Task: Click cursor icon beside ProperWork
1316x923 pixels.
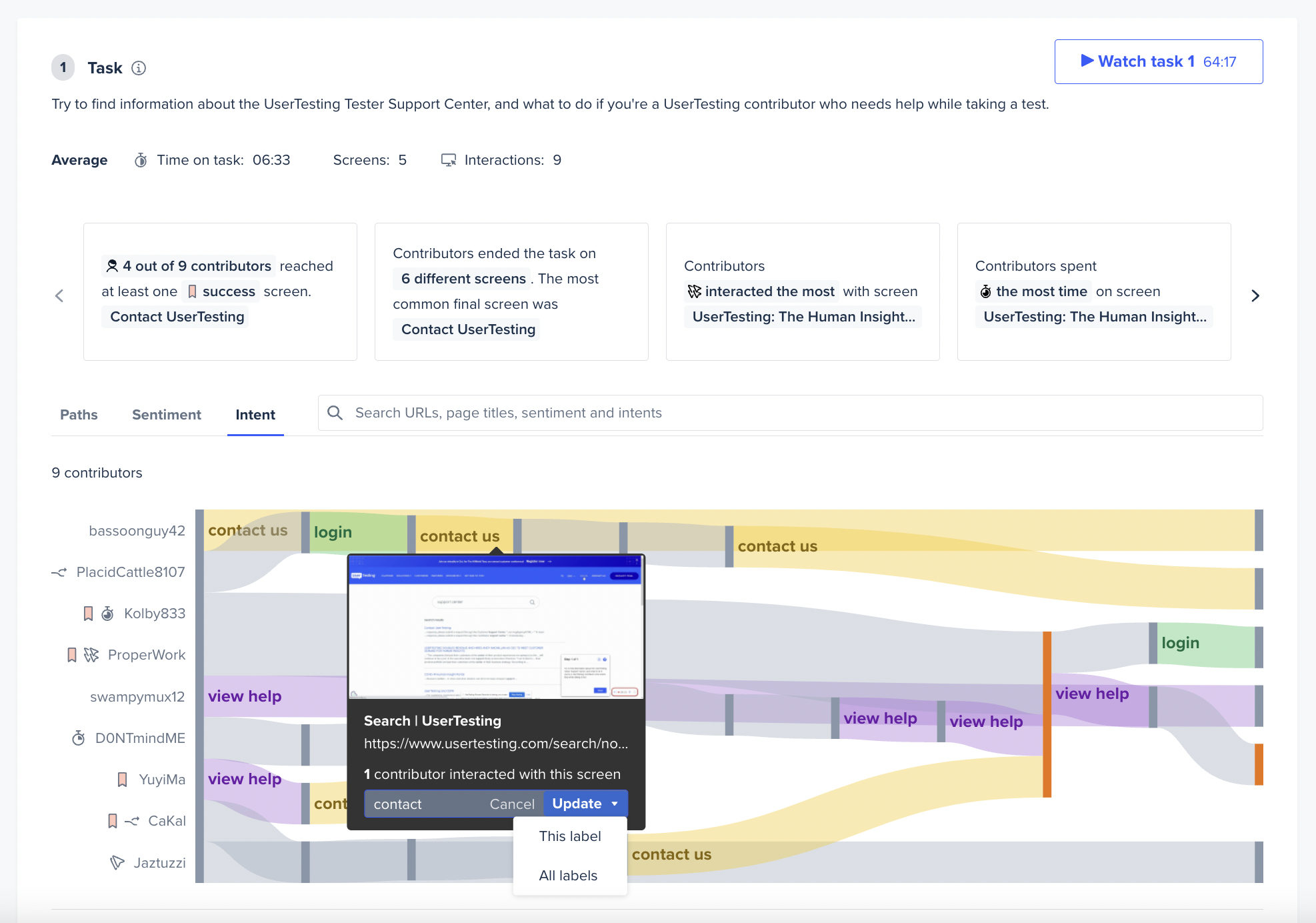Action: (91, 655)
